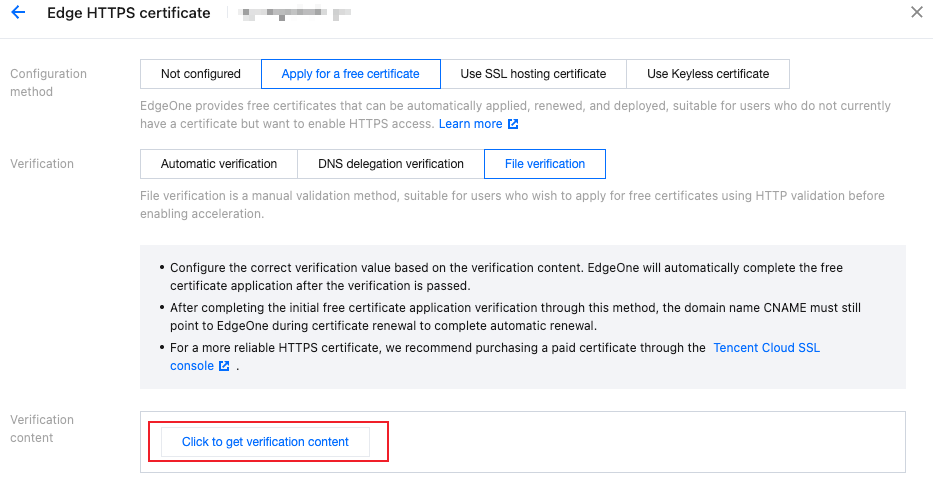Open the Tencent Cloud SSL link

coord(766,348)
